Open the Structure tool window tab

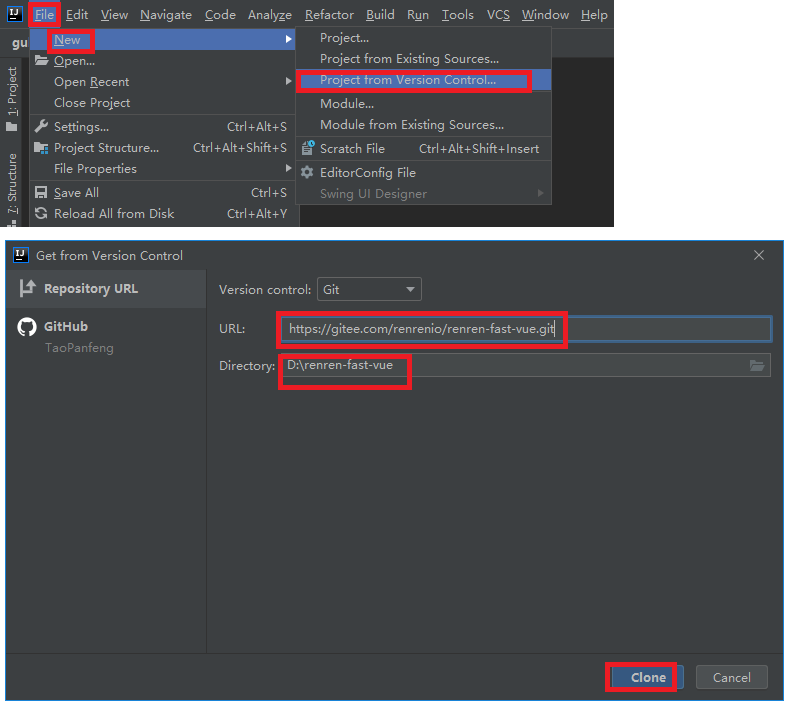click(x=12, y=183)
